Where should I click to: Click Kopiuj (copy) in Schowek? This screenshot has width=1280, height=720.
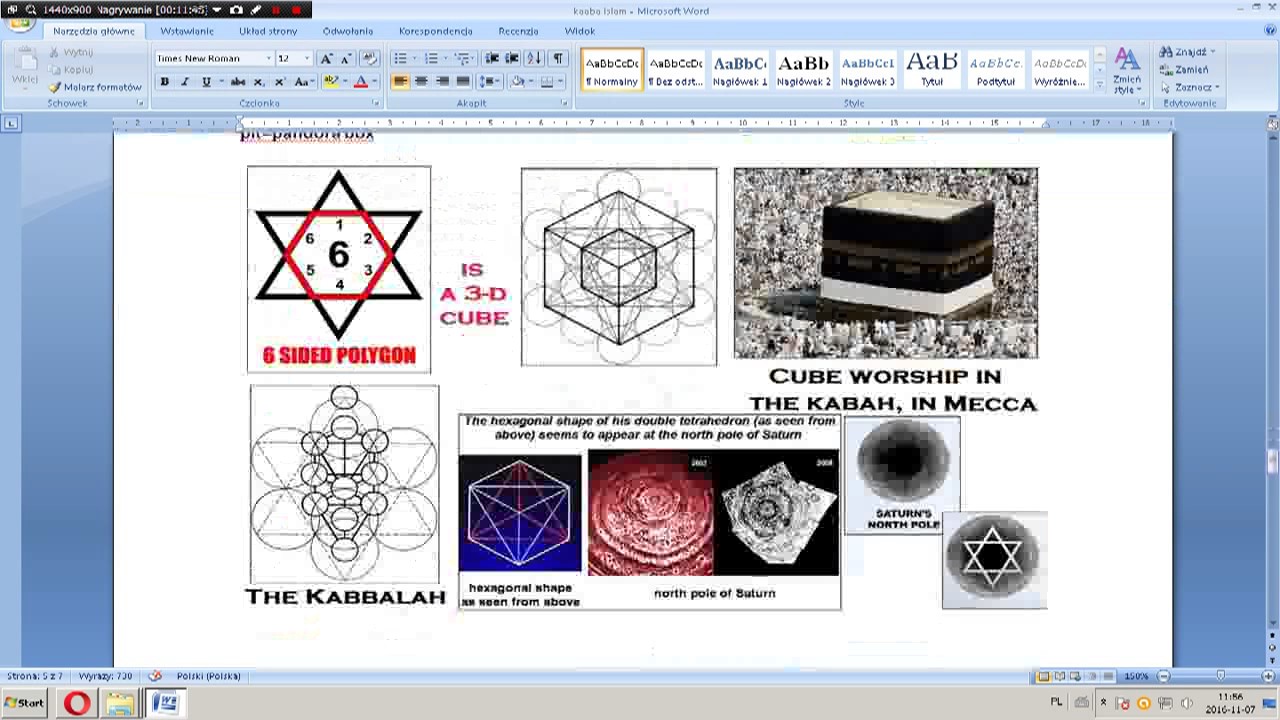(70, 69)
